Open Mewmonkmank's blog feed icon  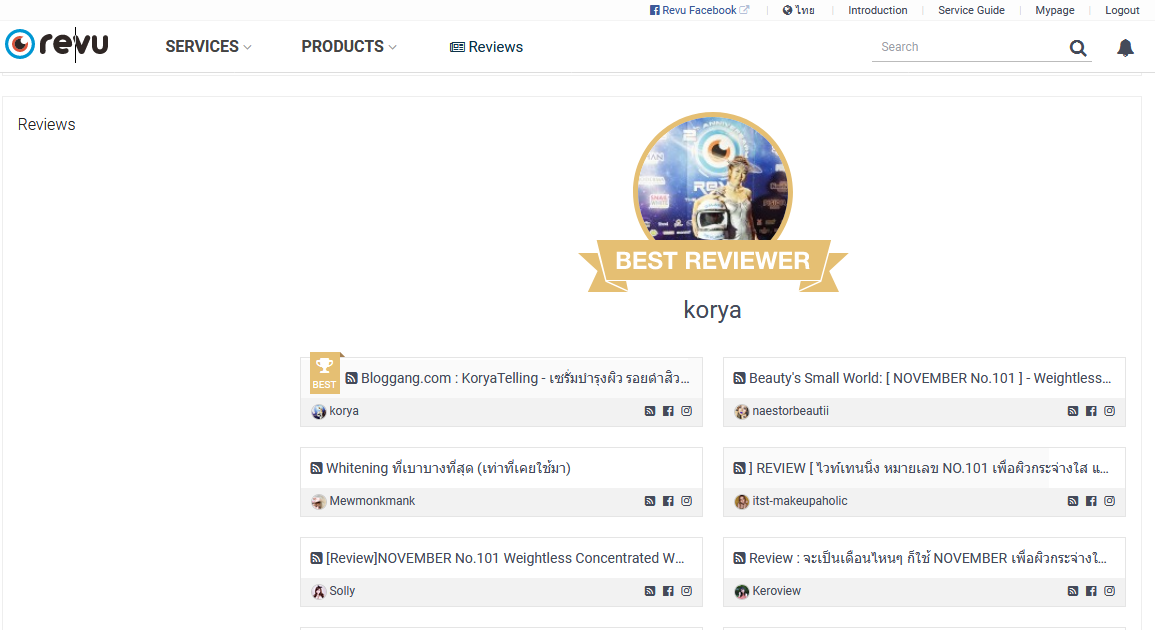[650, 501]
